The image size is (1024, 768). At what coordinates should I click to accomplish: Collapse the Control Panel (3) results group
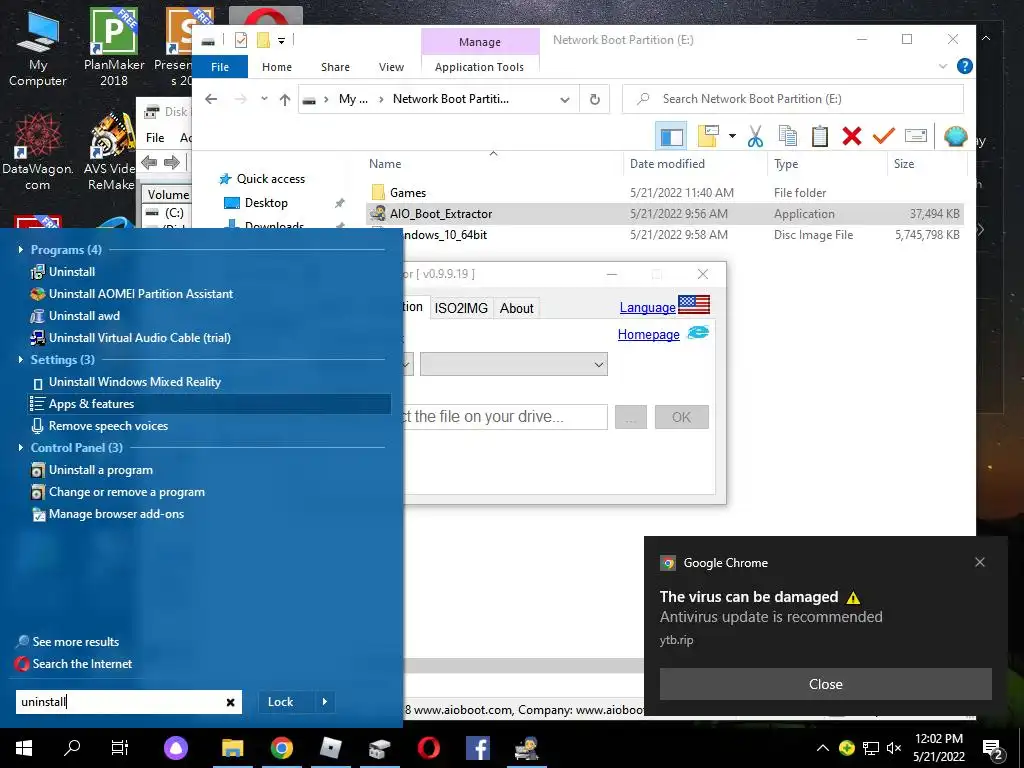pos(20,447)
